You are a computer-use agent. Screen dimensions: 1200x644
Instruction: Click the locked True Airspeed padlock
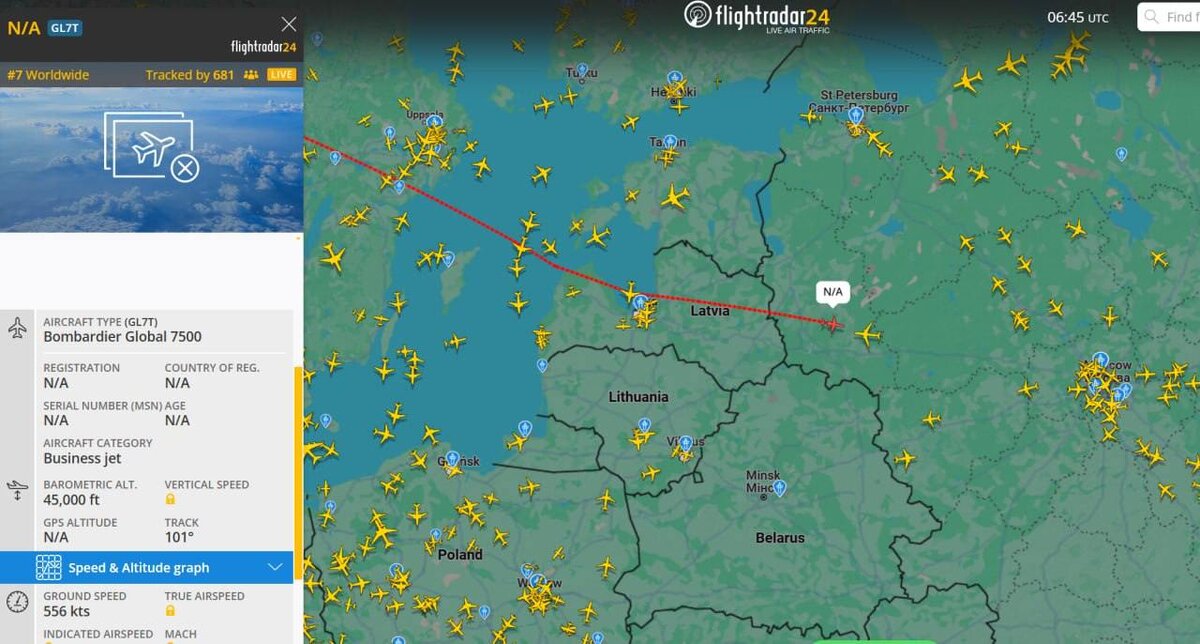point(170,610)
